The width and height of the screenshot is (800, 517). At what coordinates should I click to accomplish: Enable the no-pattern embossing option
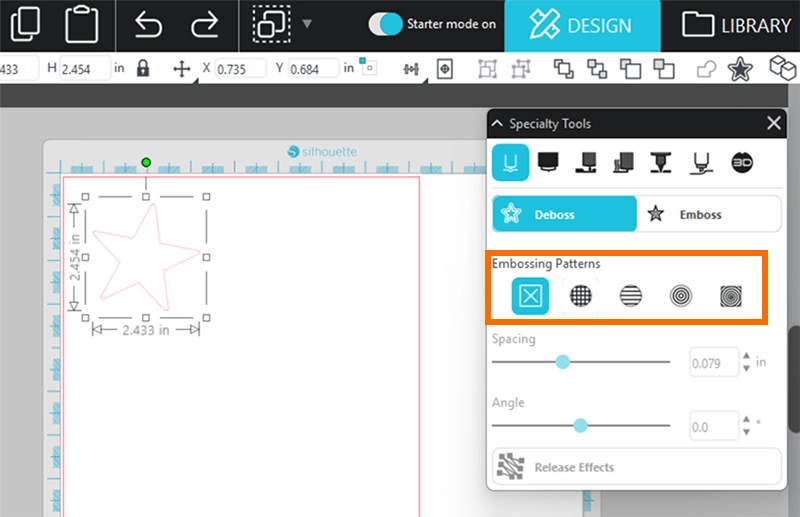coord(531,295)
